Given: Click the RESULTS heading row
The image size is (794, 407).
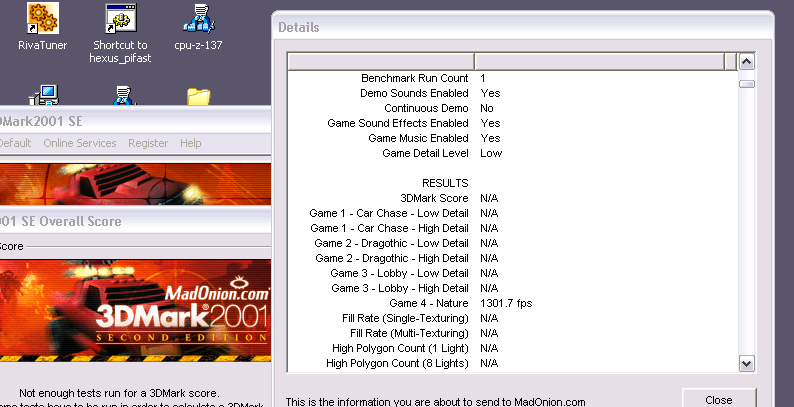Looking at the screenshot, I should [512, 183].
